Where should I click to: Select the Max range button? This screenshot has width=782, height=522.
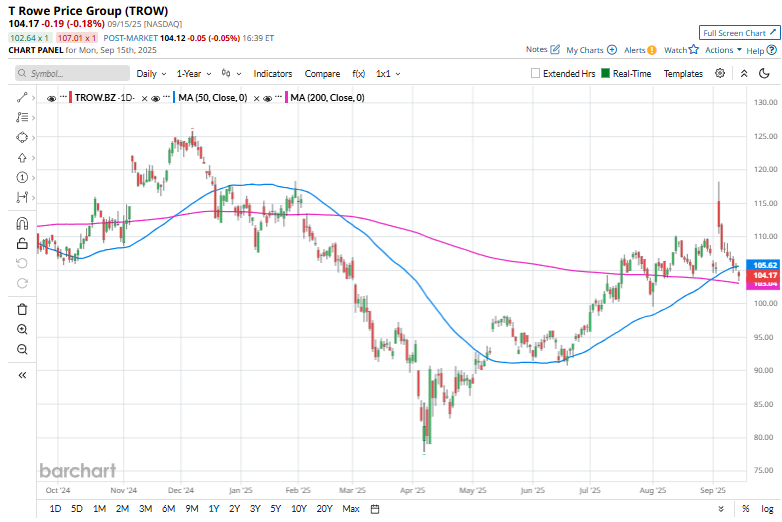(x=351, y=509)
